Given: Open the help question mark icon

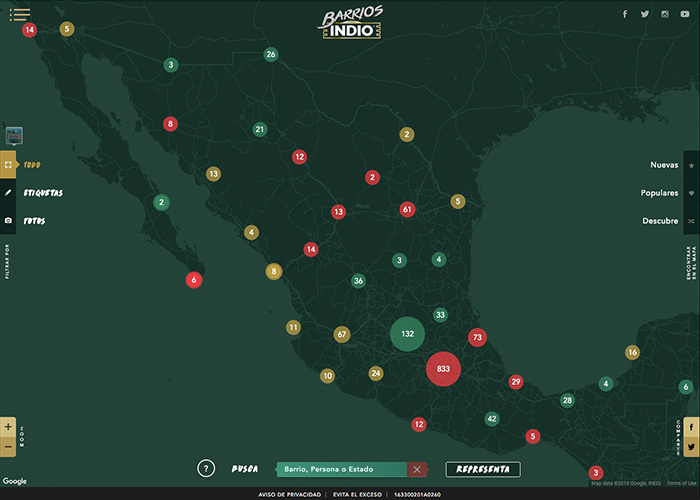Looking at the screenshot, I should (x=206, y=469).
